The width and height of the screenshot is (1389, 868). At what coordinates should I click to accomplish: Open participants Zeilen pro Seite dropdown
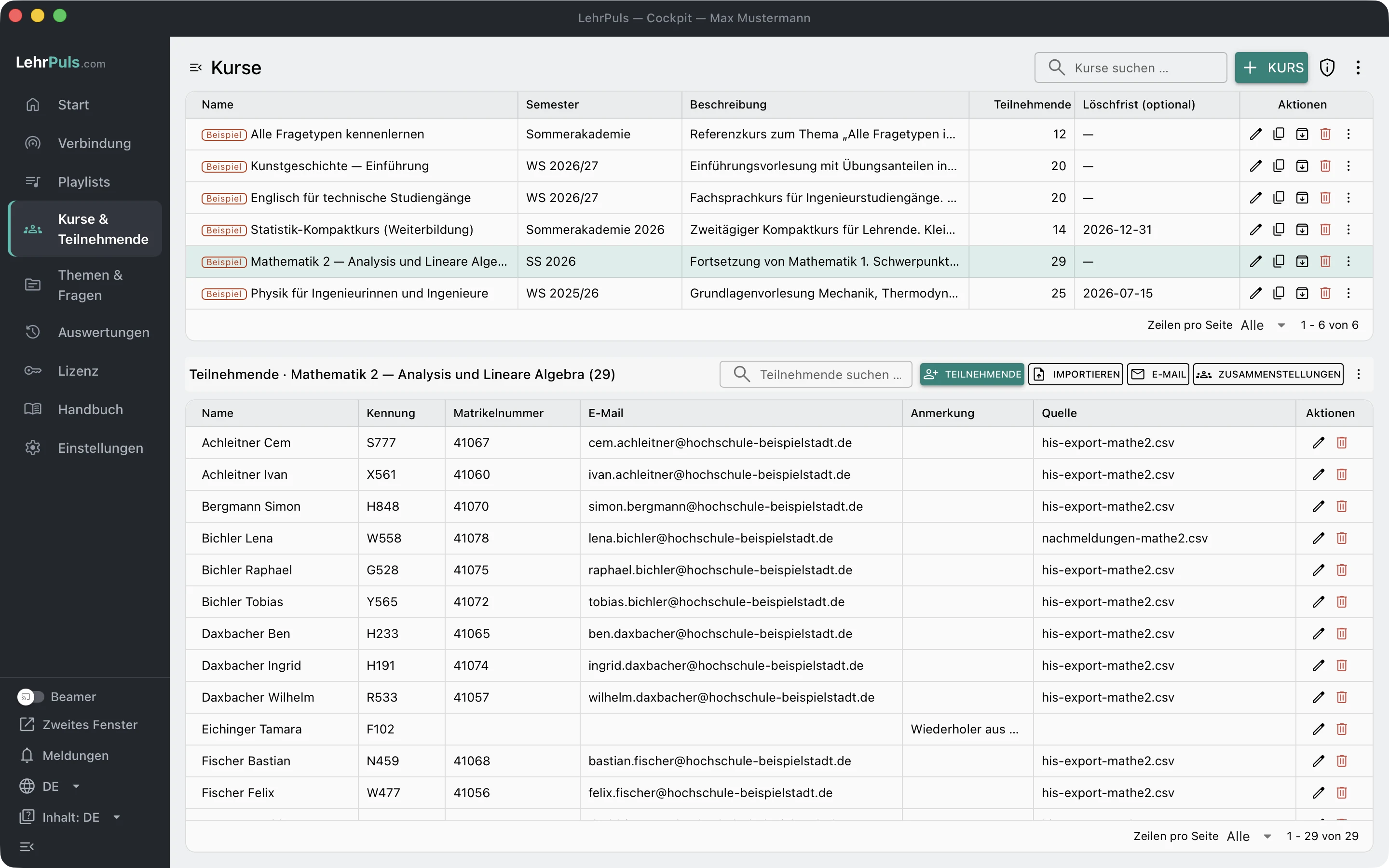click(x=1249, y=837)
